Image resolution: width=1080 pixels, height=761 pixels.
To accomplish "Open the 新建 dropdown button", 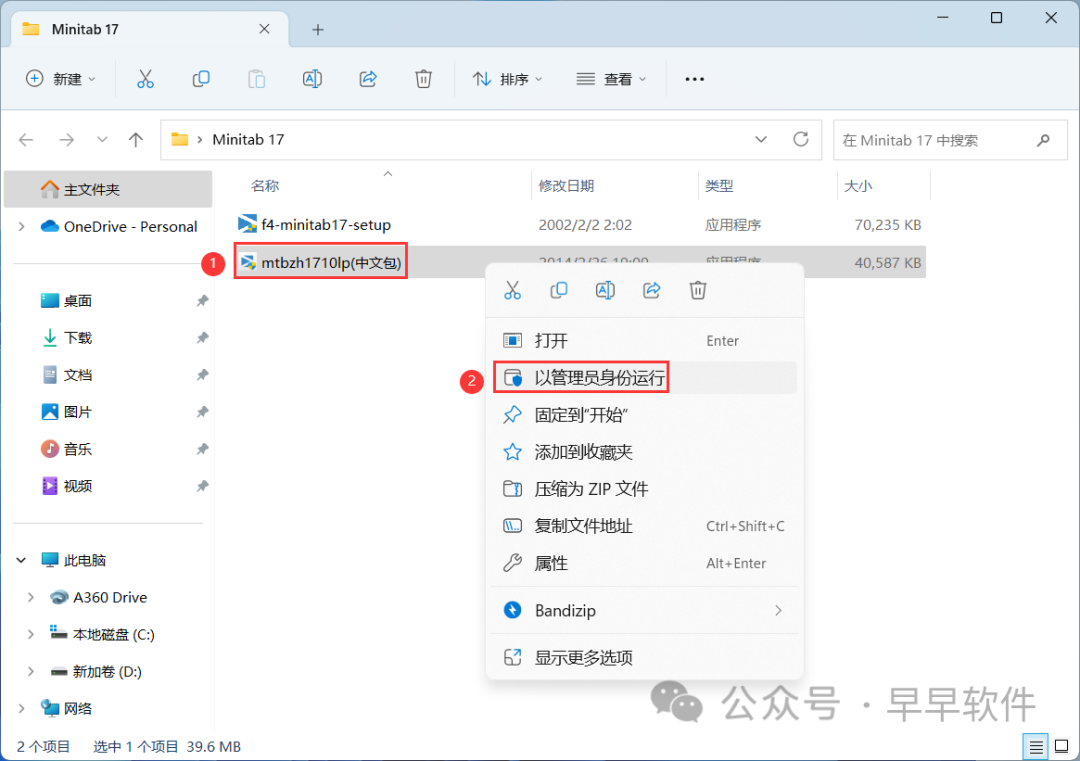I will (61, 79).
